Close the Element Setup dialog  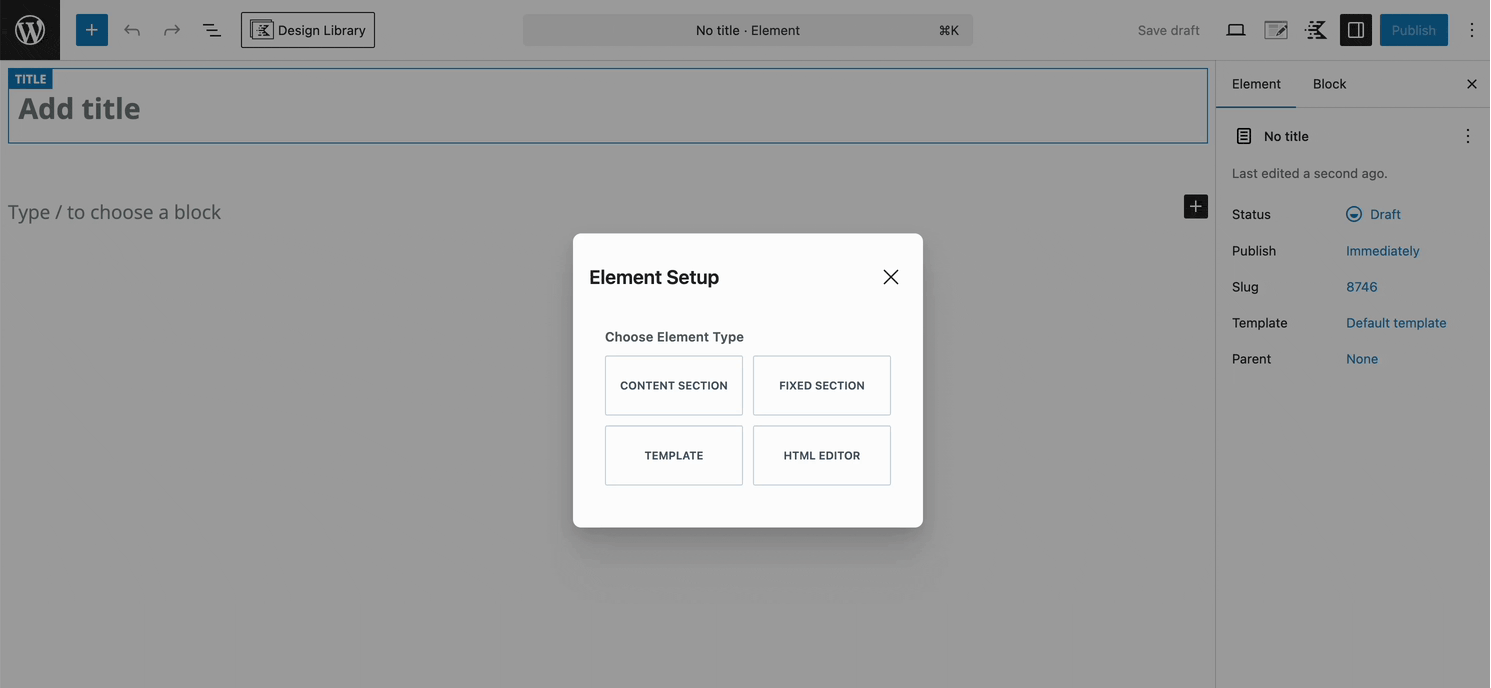(890, 277)
